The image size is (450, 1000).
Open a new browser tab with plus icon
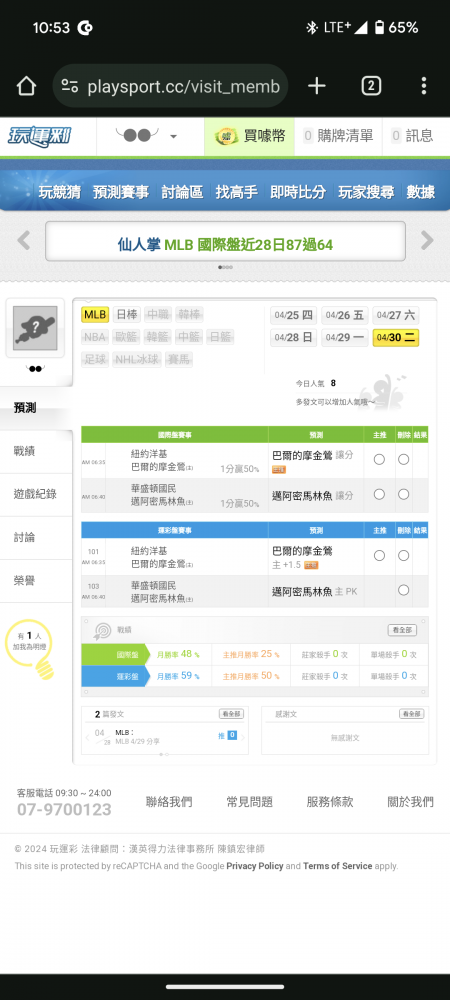click(x=316, y=86)
